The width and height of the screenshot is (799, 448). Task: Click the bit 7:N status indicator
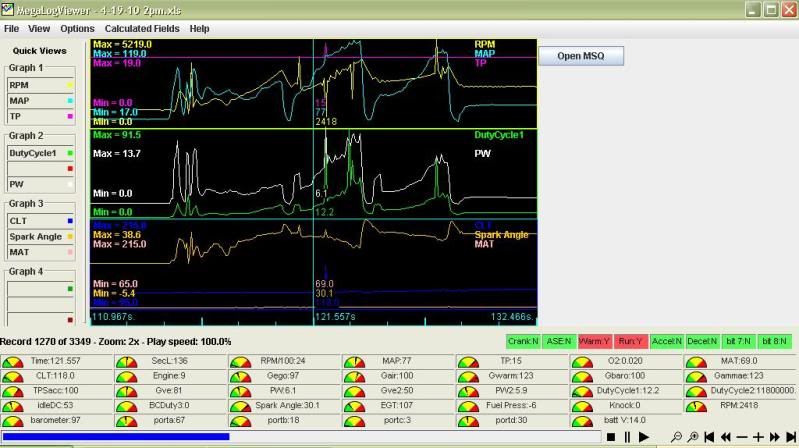(x=738, y=341)
